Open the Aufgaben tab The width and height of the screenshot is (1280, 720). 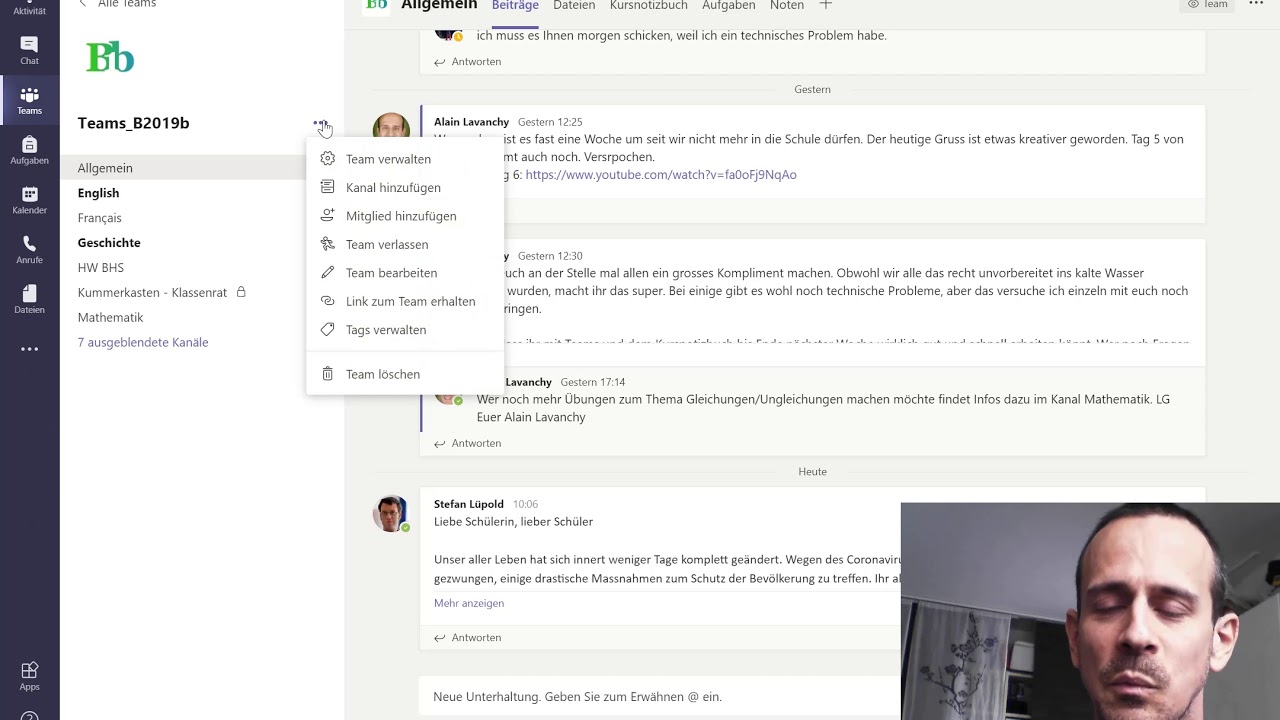728,5
